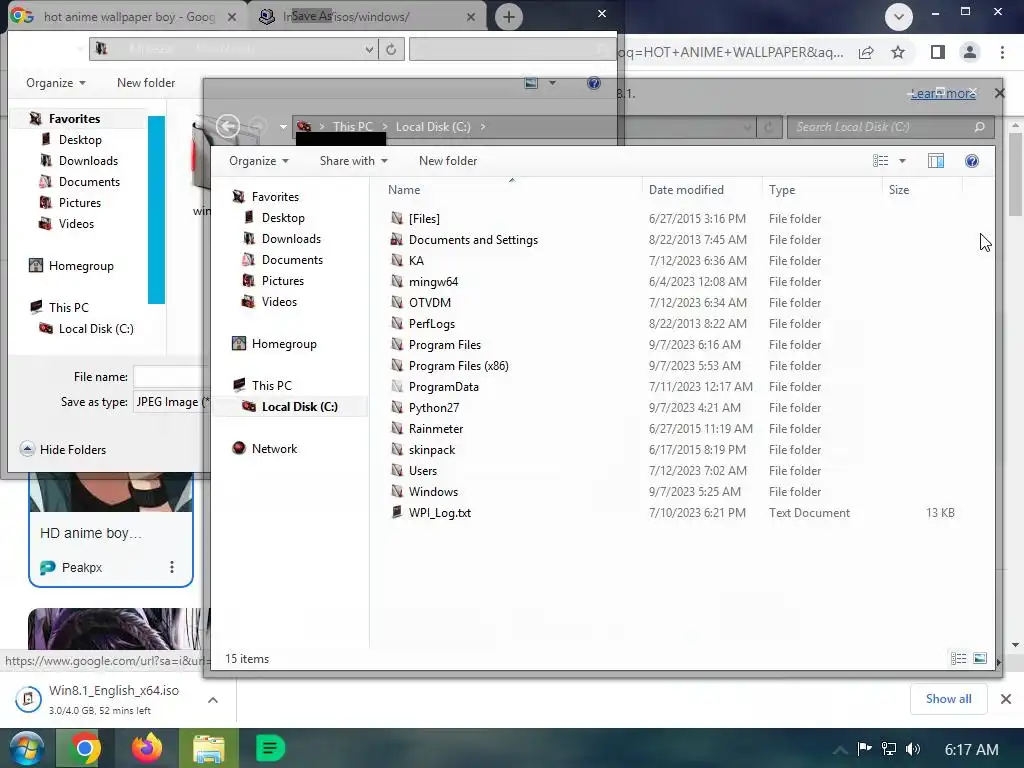Open Chrome three-dot menu
1024x768 pixels.
1002,52
